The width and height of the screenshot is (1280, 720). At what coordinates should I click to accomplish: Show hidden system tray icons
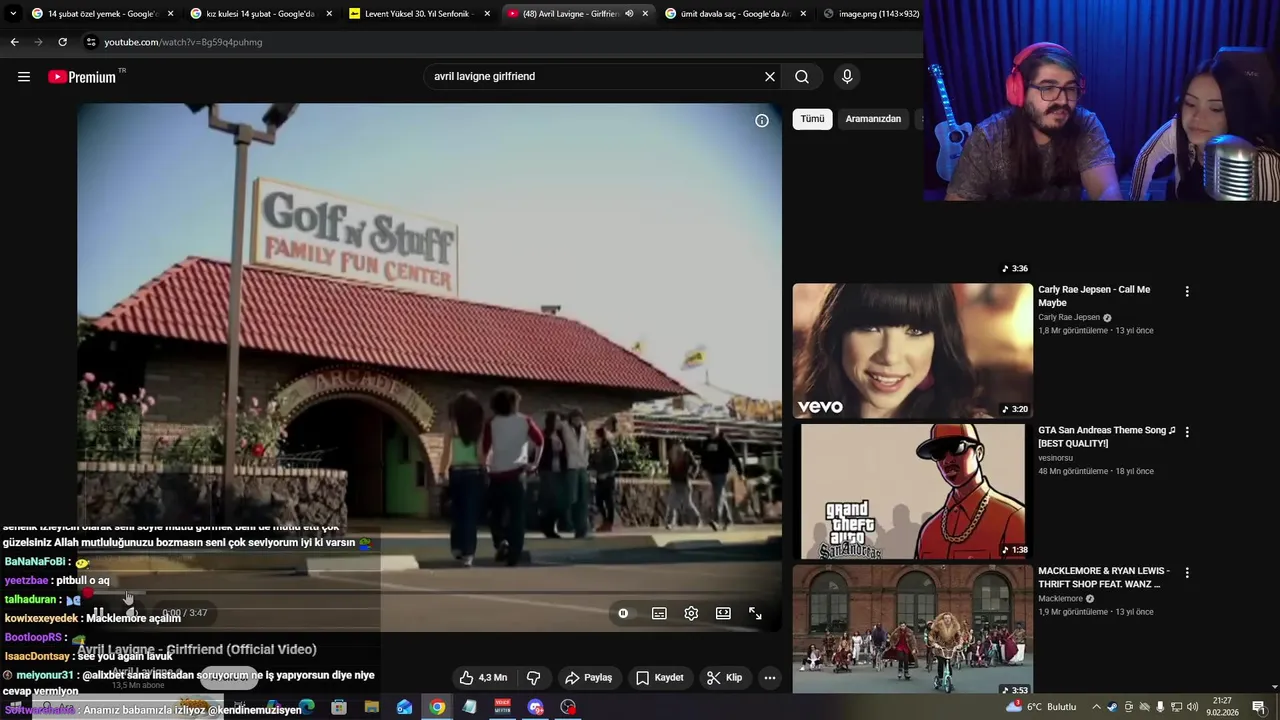[x=1096, y=707]
